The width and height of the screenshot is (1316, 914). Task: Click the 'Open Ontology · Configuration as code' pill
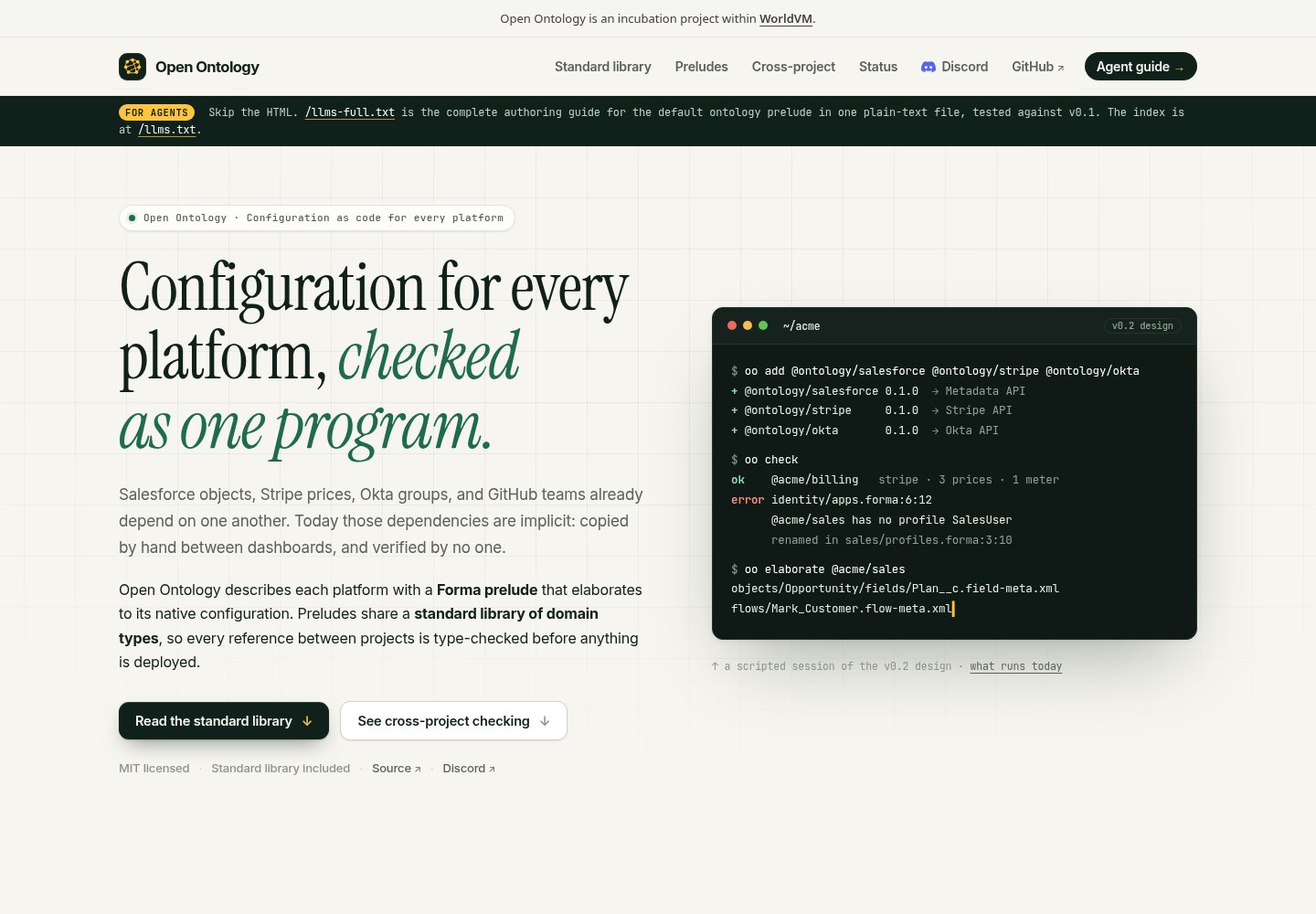click(x=316, y=218)
